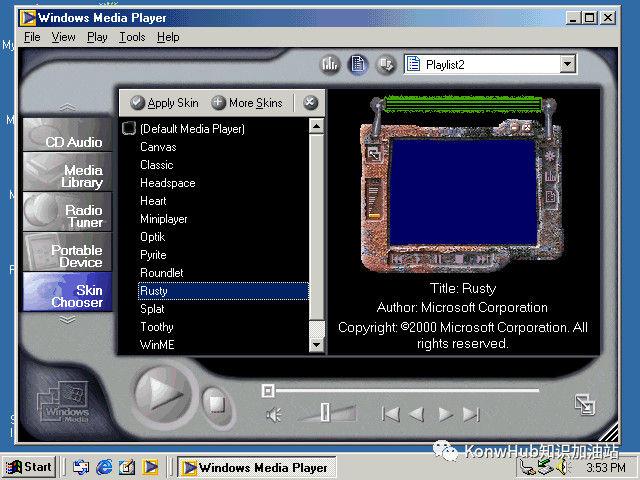Expand taskbar more buttons chevron down
640x480 pixels.
point(67,320)
